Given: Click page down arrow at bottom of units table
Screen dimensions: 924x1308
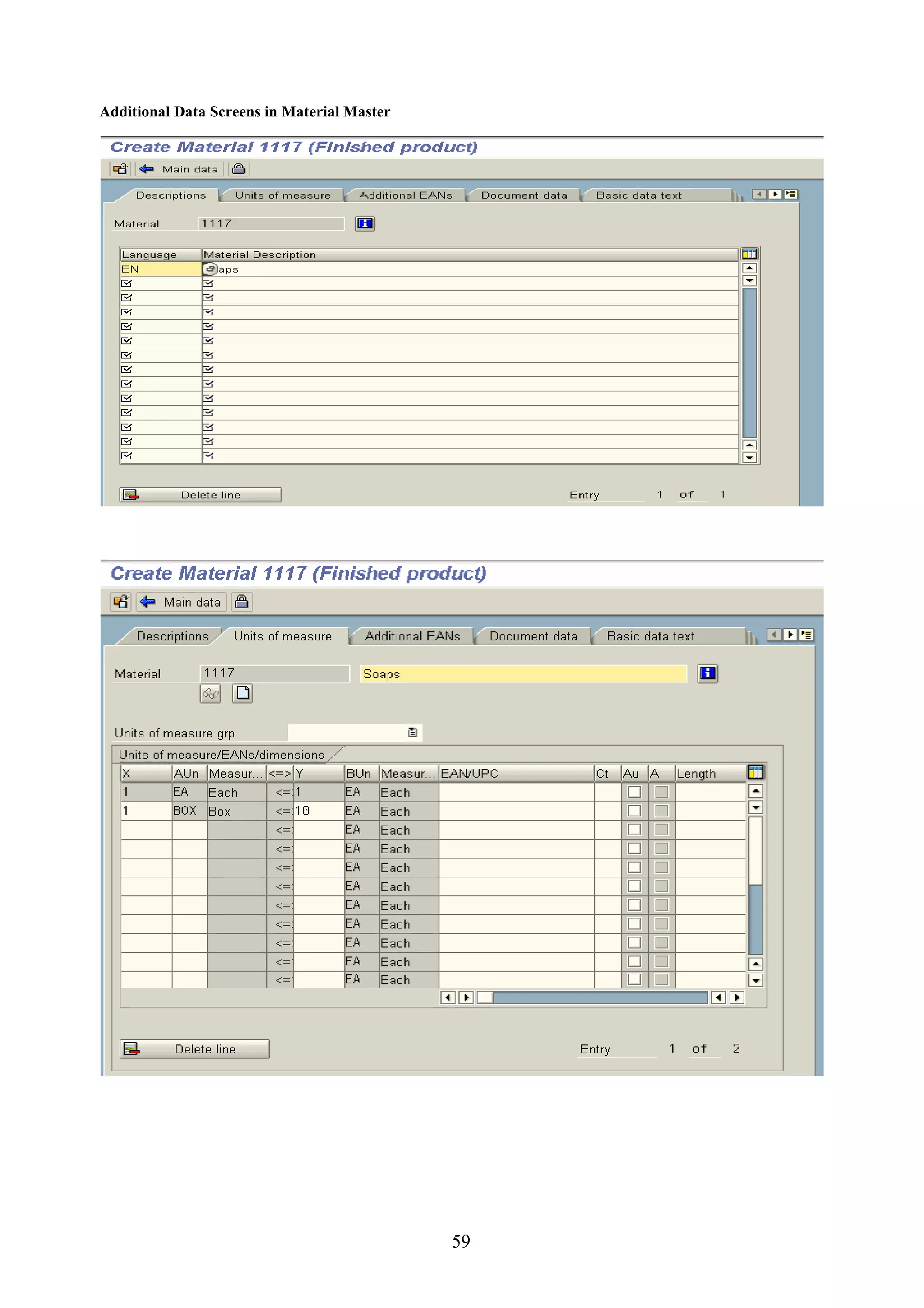Looking at the screenshot, I should (x=755, y=980).
